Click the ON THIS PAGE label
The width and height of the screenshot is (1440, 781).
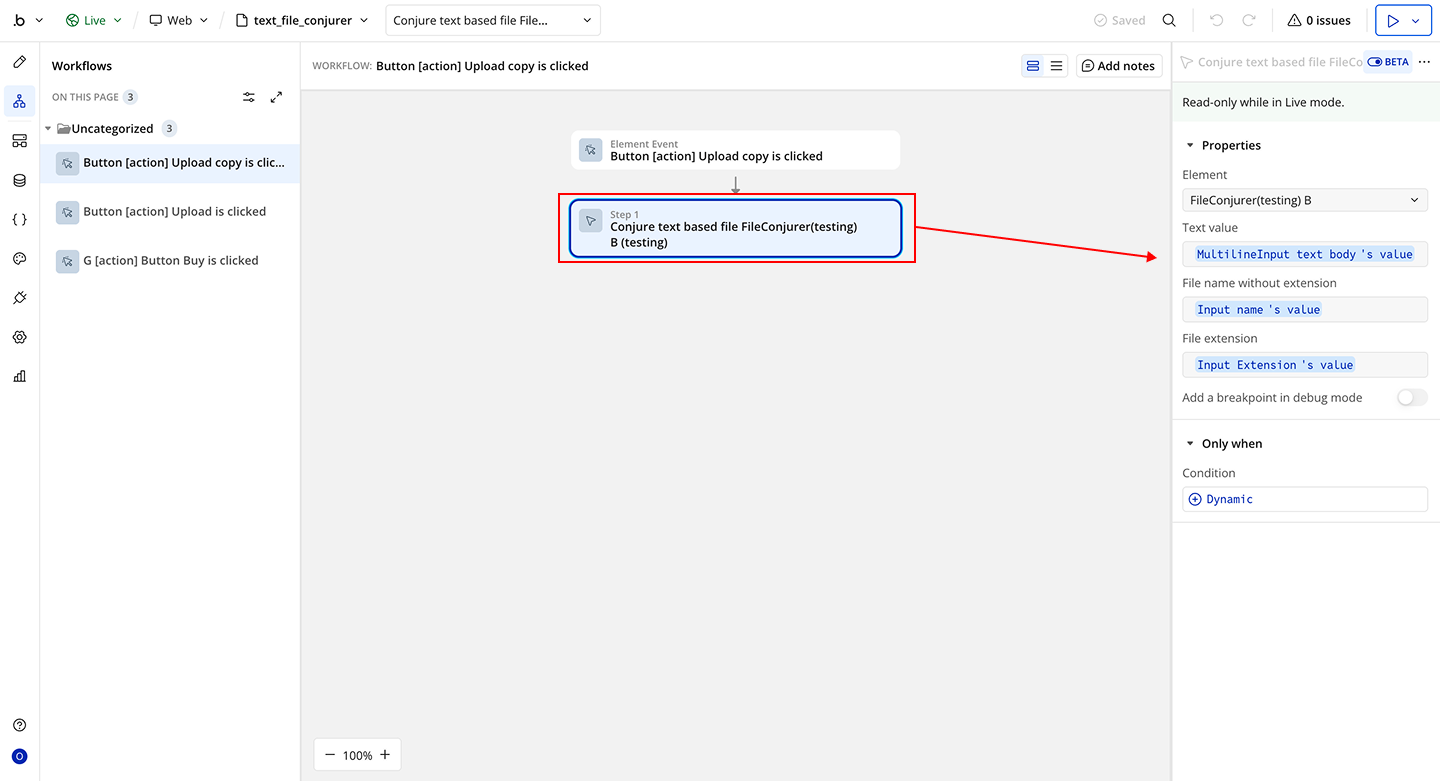[85, 97]
